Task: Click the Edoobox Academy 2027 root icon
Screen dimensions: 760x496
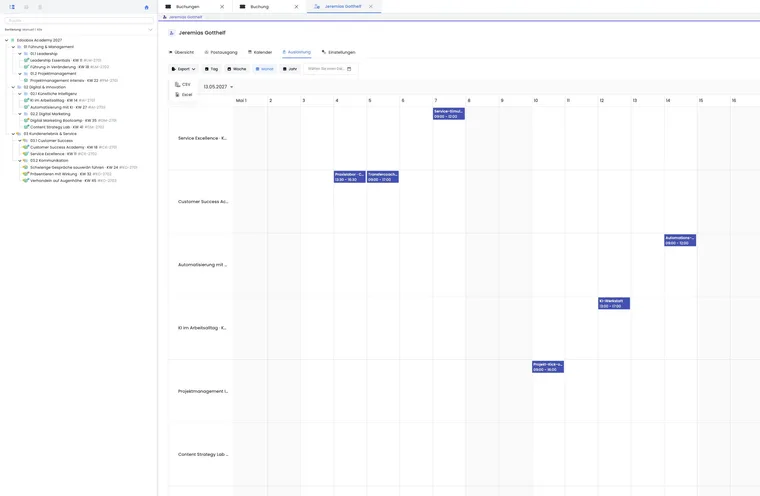Action: [x=13, y=40]
